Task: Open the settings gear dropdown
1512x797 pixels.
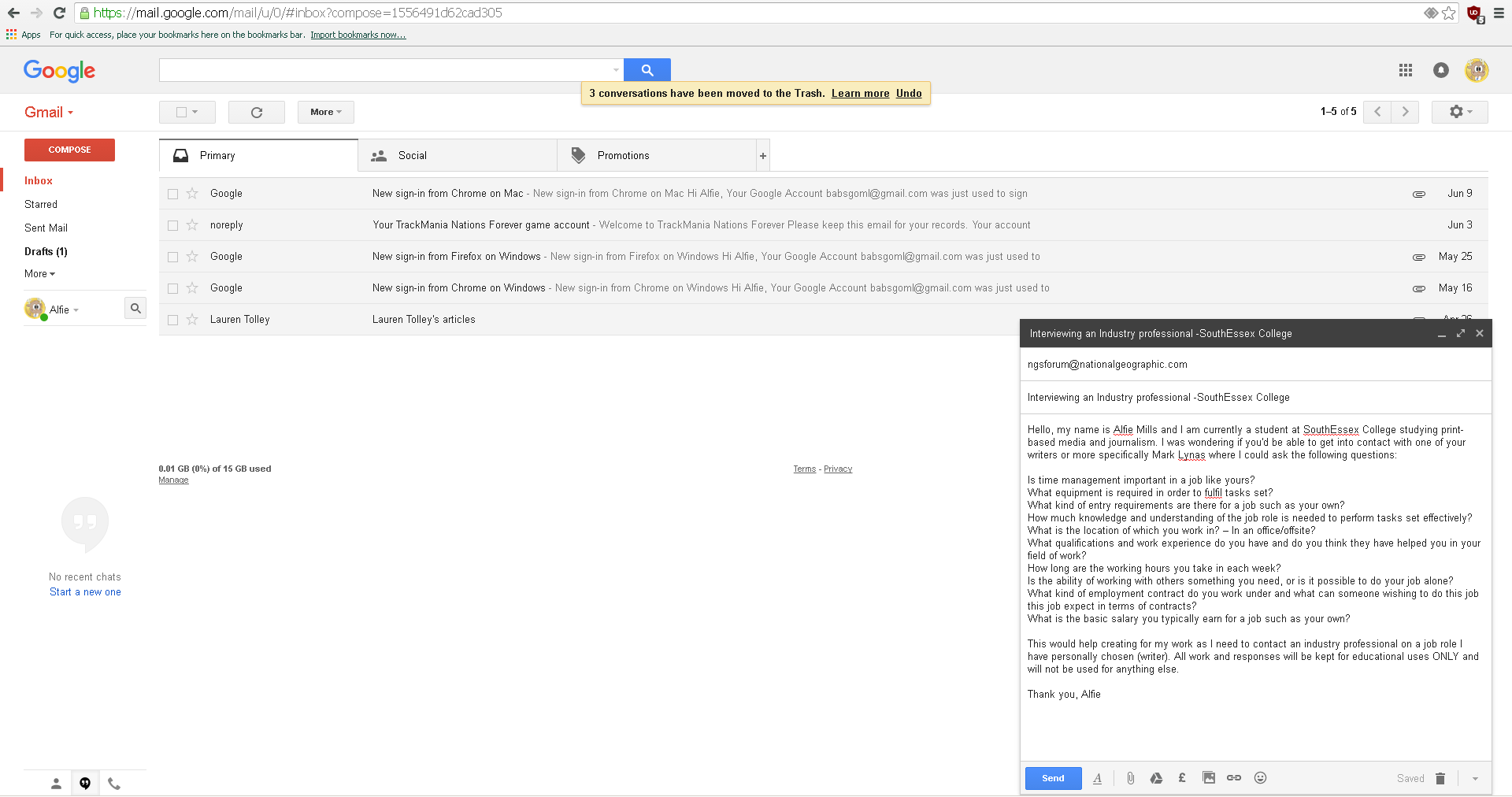Action: coord(1460,112)
